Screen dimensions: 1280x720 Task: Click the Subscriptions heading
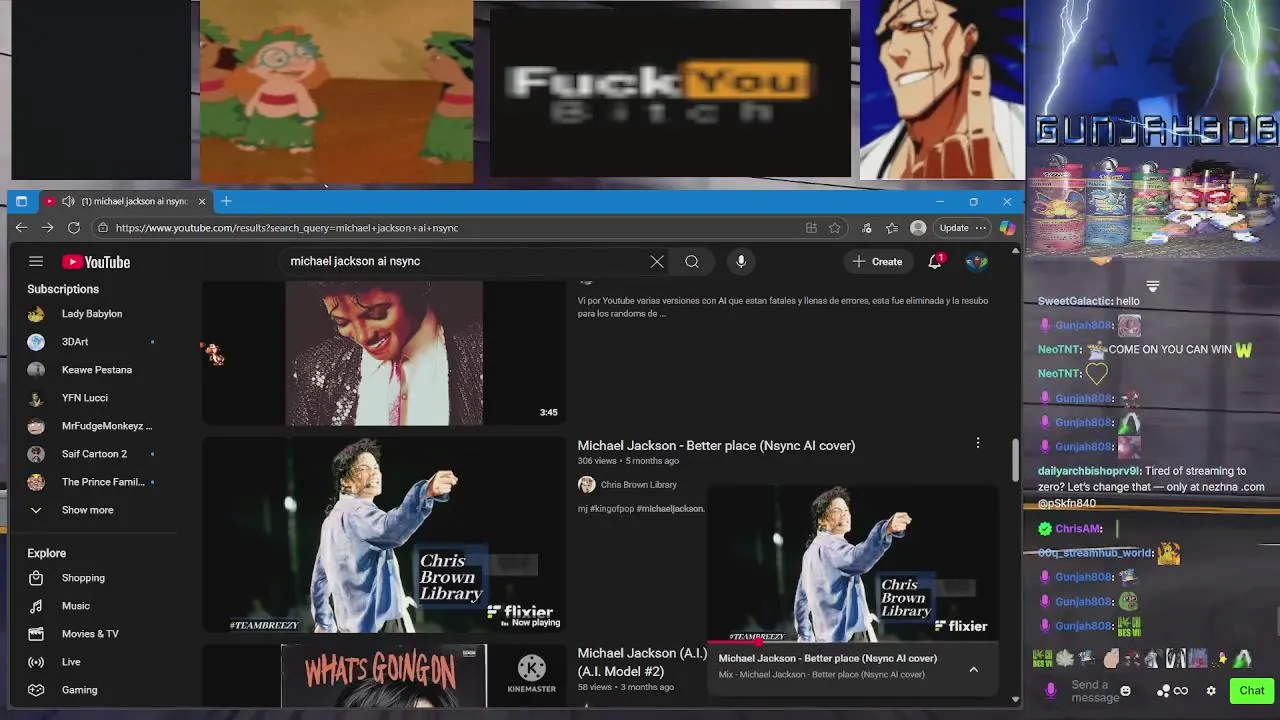(x=63, y=289)
